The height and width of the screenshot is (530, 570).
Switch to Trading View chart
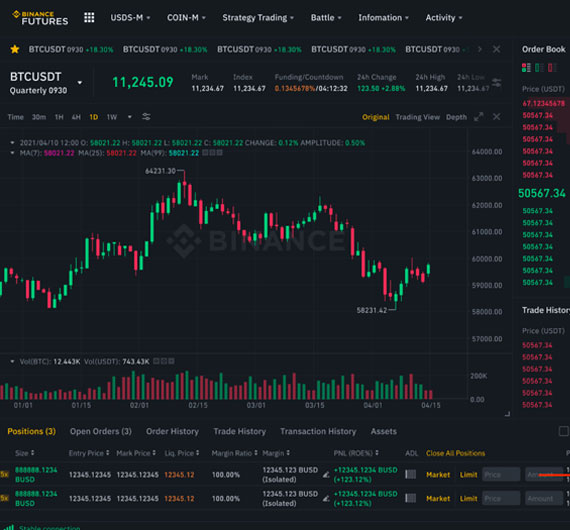[418, 117]
